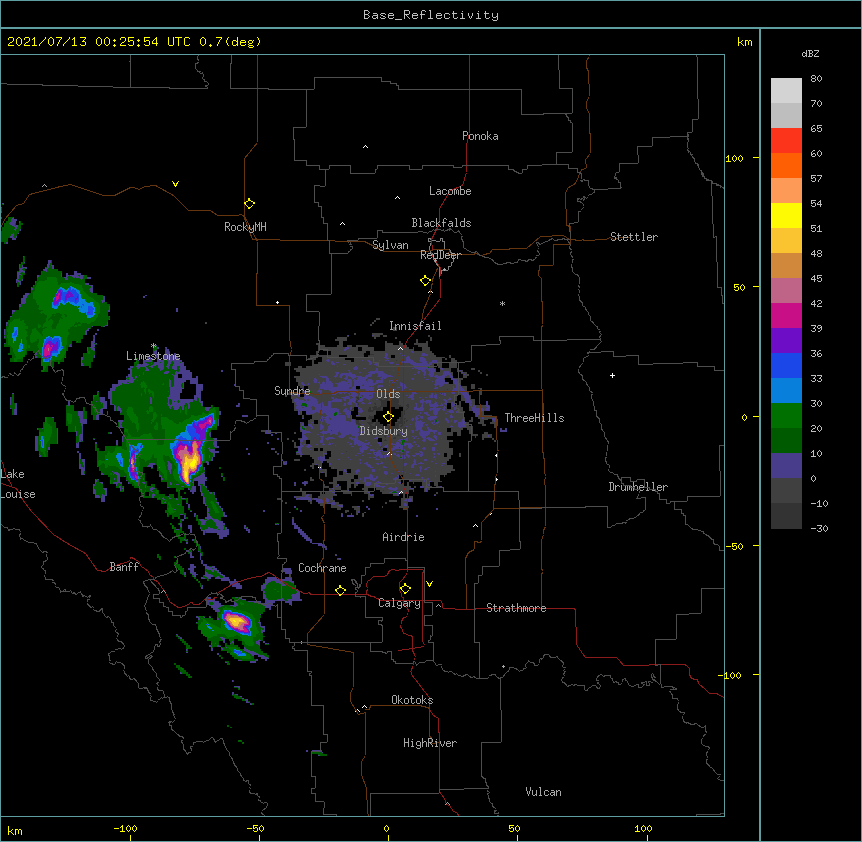Click the white plus marker north of Drumheller
The height and width of the screenshot is (842, 862).
pos(612,375)
